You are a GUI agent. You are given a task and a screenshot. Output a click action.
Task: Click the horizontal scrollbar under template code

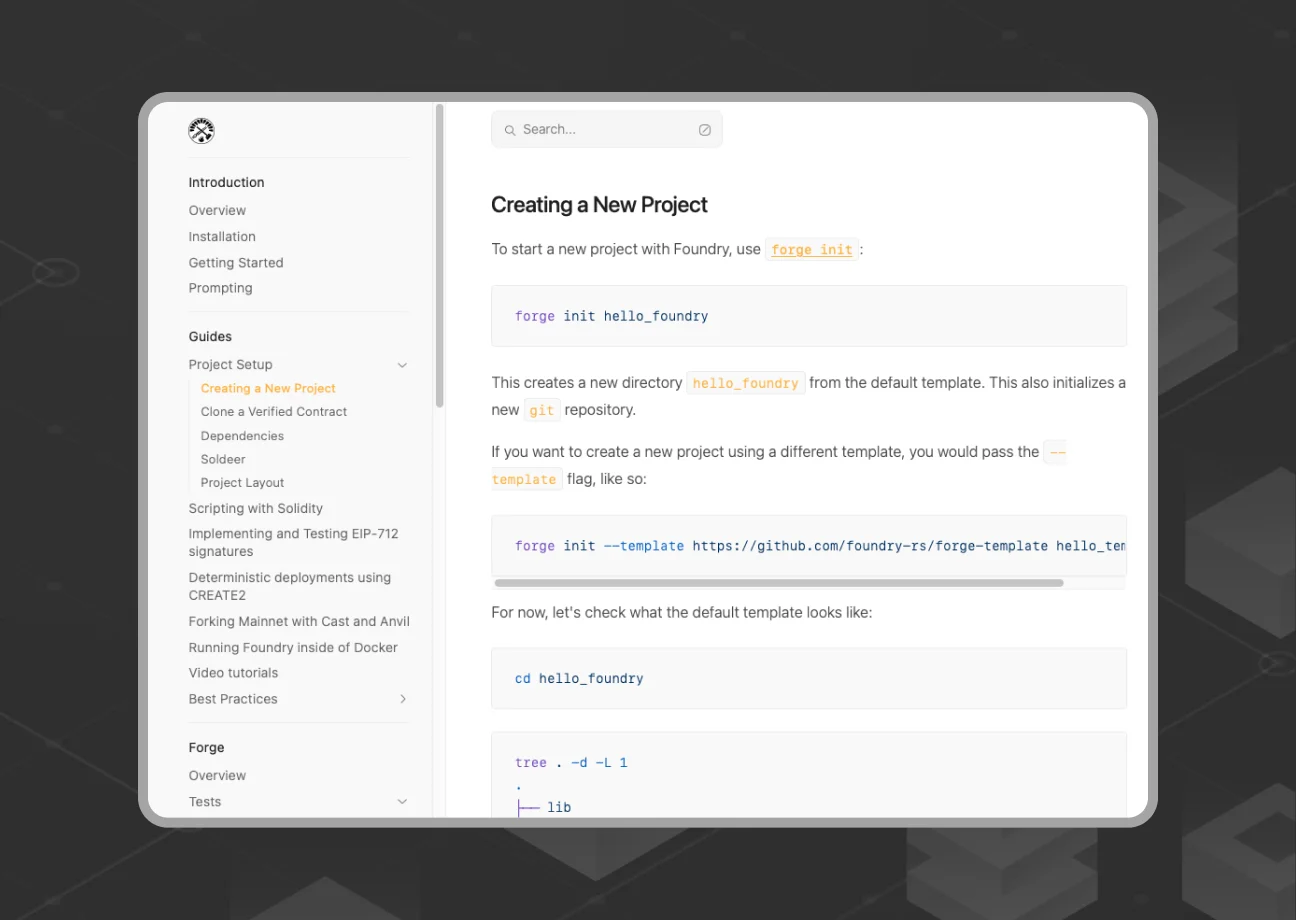coord(779,583)
